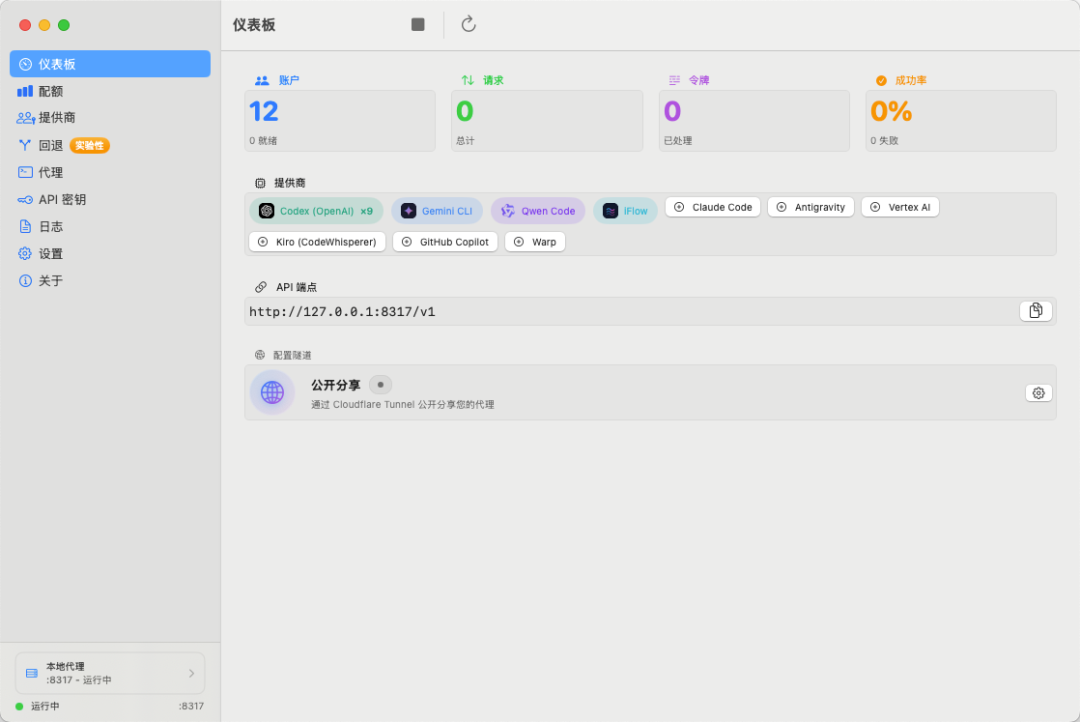Click the globe icon next to 公开分享
Viewport: 1080px width, 722px height.
[272, 392]
